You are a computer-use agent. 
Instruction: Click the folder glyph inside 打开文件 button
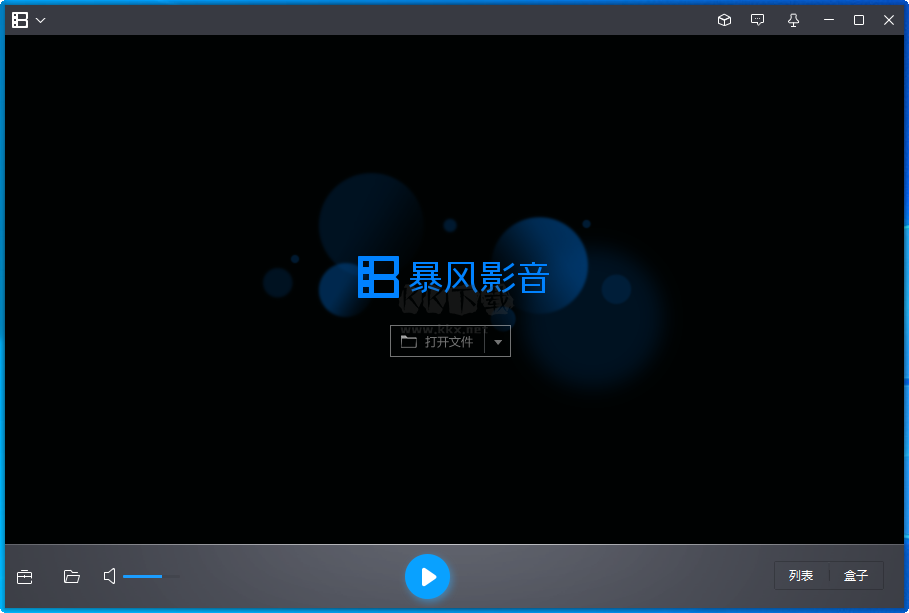pyautogui.click(x=409, y=340)
